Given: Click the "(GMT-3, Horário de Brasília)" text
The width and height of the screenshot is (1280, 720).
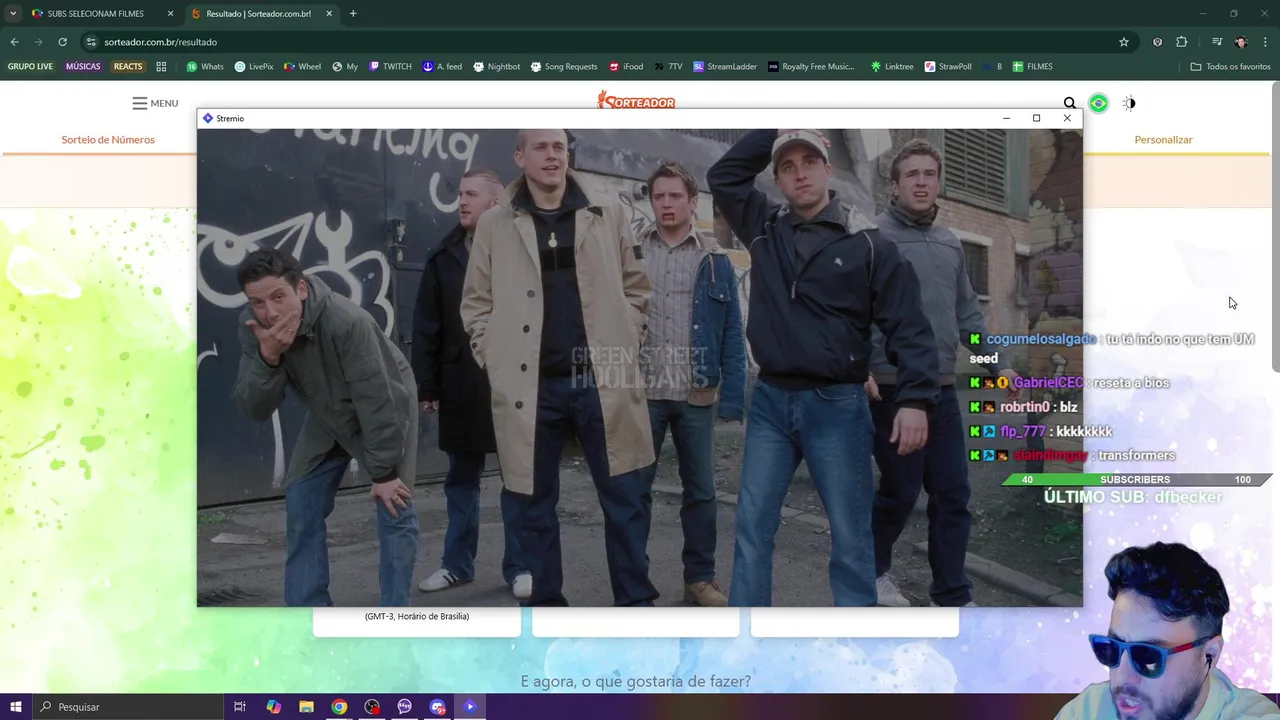Looking at the screenshot, I should (417, 616).
